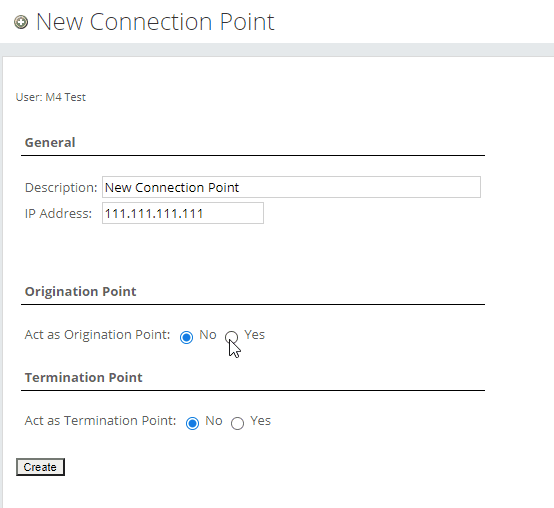Select No radio for Act as Termination Point
Image resolution: width=554 pixels, height=508 pixels.
tap(192, 423)
